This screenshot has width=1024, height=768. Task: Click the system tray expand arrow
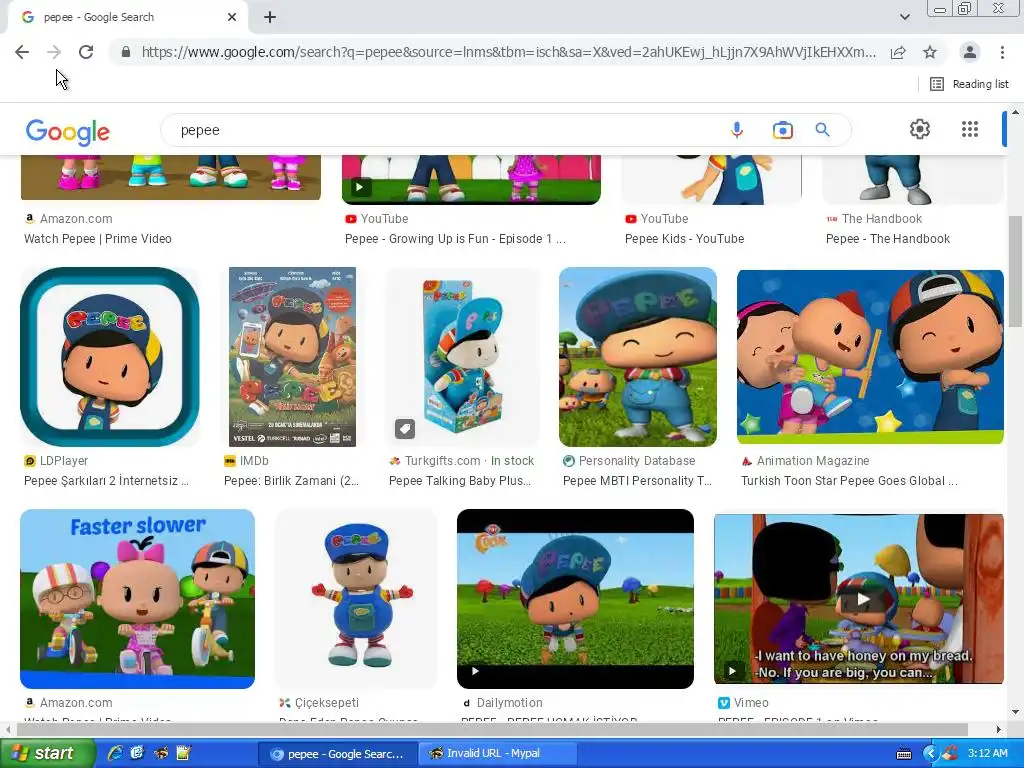click(x=930, y=754)
